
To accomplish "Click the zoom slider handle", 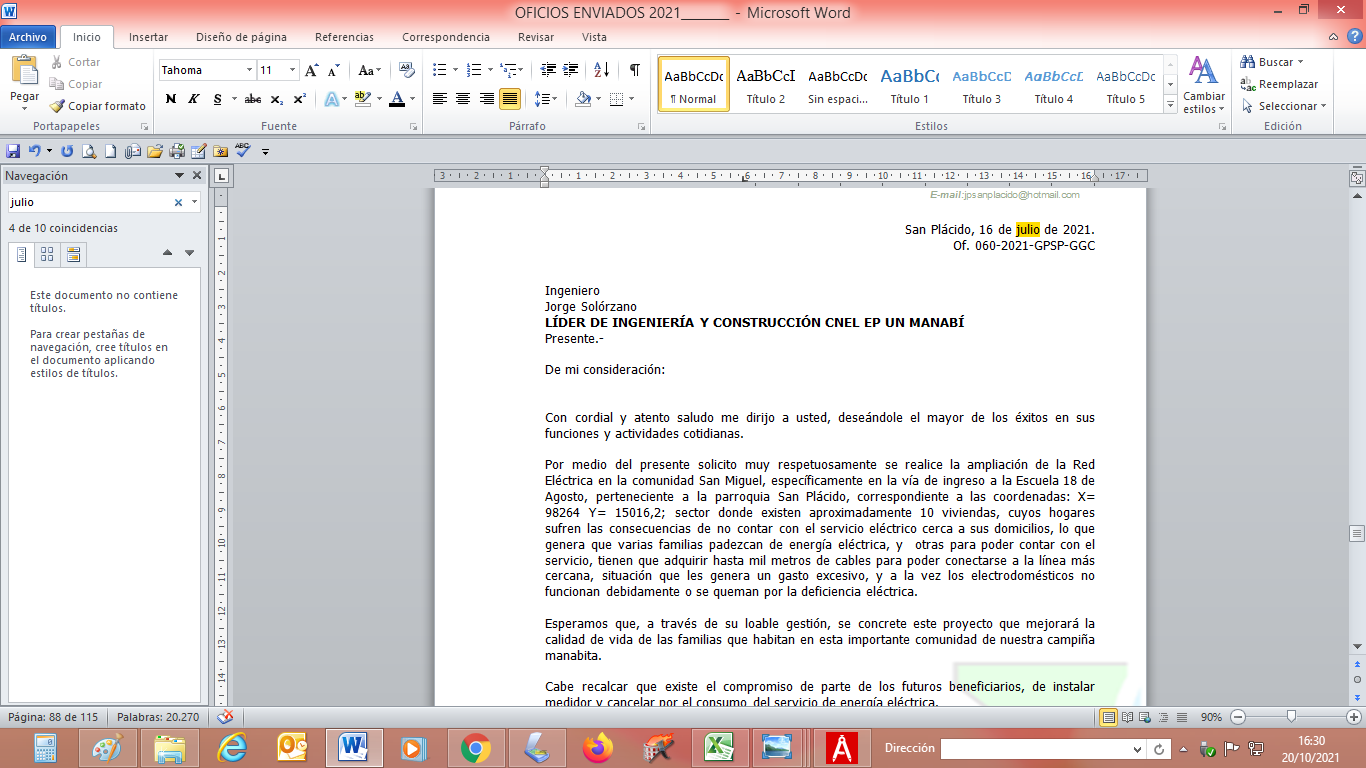I will [1292, 717].
